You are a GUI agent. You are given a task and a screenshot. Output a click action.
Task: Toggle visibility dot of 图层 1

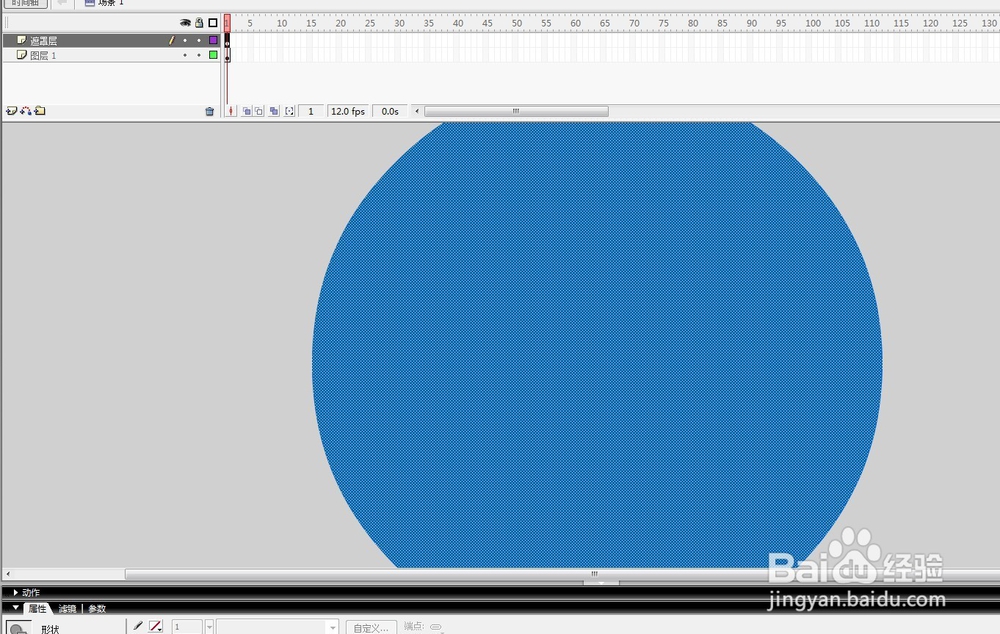click(185, 55)
